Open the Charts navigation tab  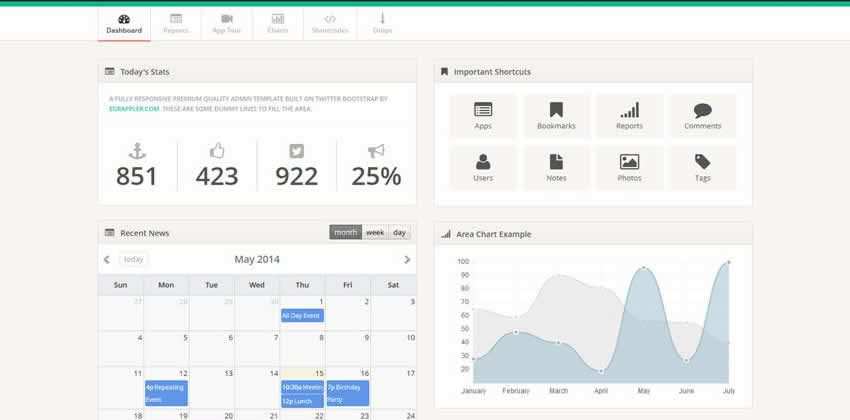tap(277, 24)
